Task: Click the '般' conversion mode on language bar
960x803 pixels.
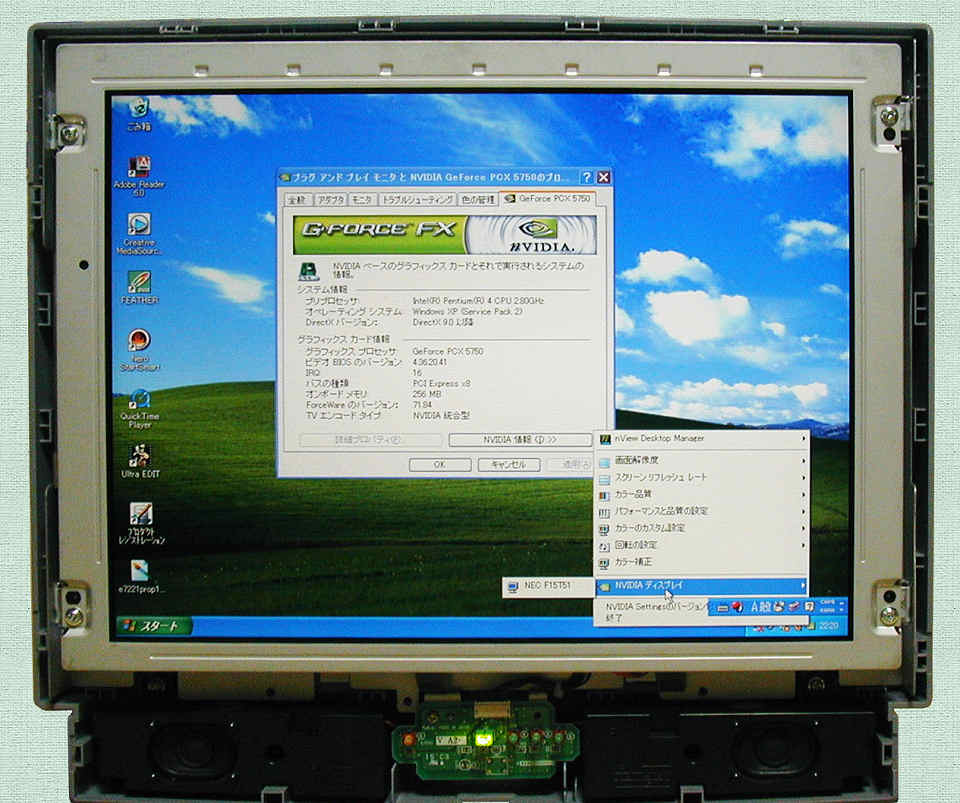Action: [767, 607]
